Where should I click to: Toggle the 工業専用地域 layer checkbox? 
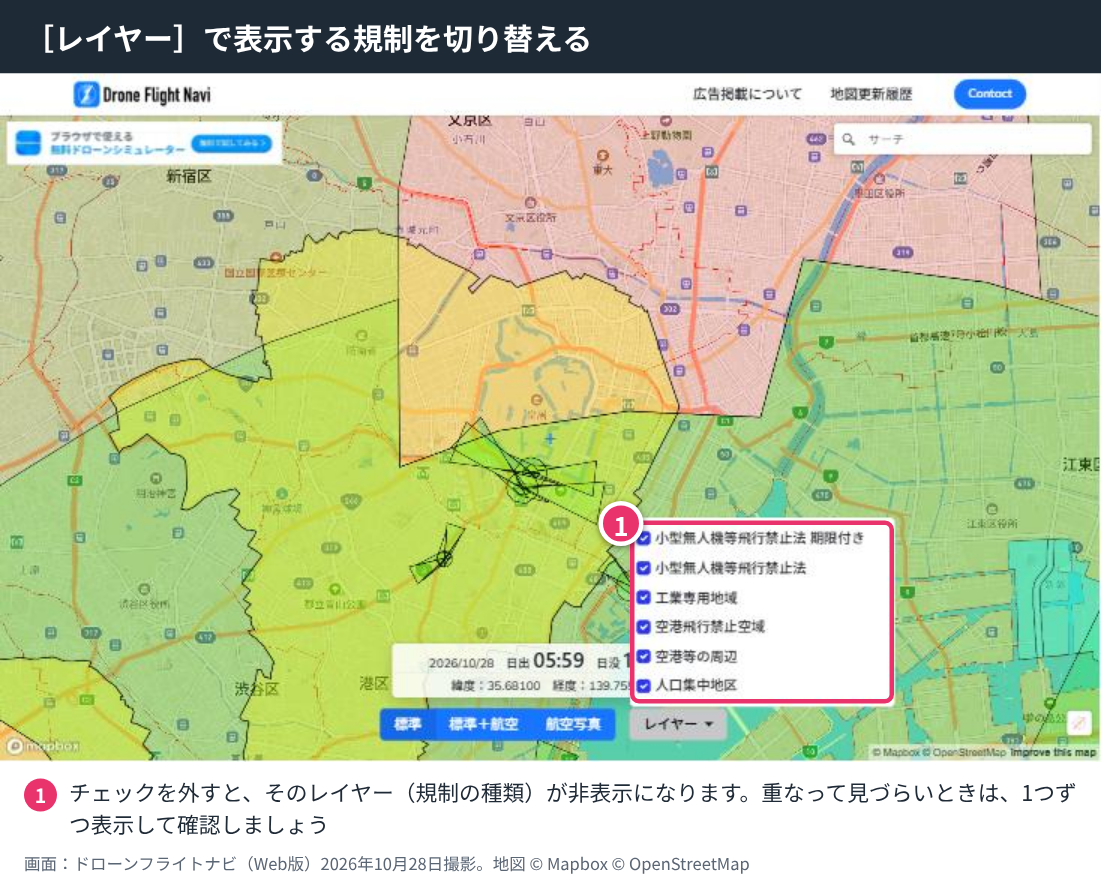(x=644, y=598)
